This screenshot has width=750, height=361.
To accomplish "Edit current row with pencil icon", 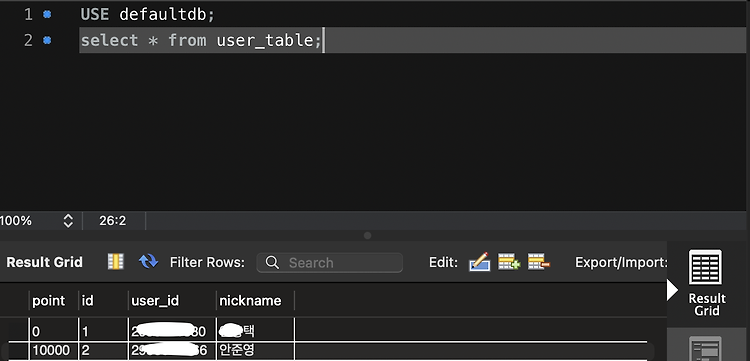I will click(x=479, y=262).
